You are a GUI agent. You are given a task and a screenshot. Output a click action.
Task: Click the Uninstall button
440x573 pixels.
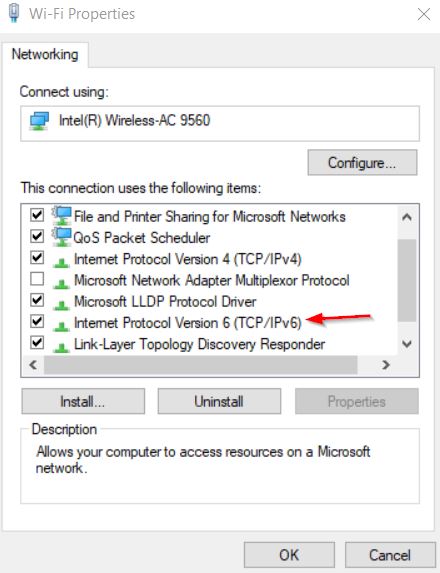[x=219, y=402]
